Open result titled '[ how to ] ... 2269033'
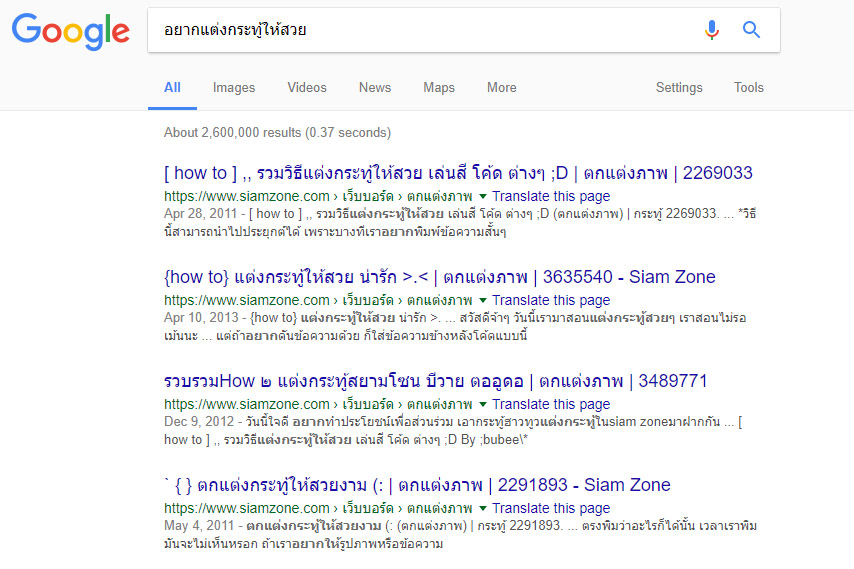The width and height of the screenshot is (854, 569). click(x=458, y=173)
